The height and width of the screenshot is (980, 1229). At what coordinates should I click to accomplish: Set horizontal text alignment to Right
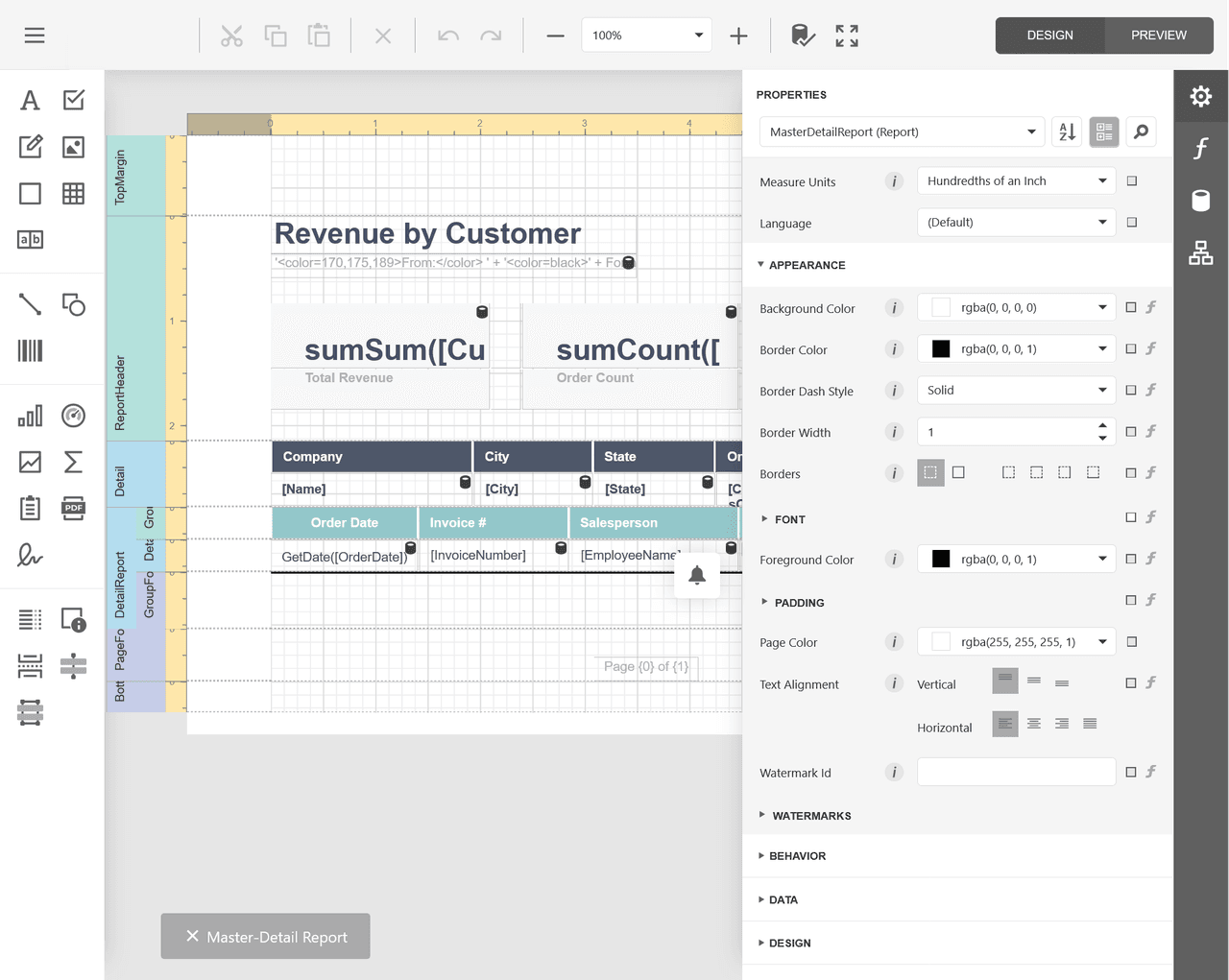pos(1062,724)
